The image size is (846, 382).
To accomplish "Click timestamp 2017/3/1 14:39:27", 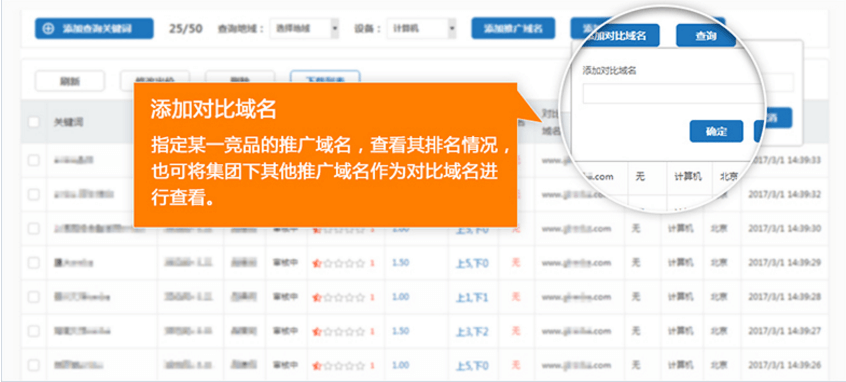I will [x=784, y=331].
